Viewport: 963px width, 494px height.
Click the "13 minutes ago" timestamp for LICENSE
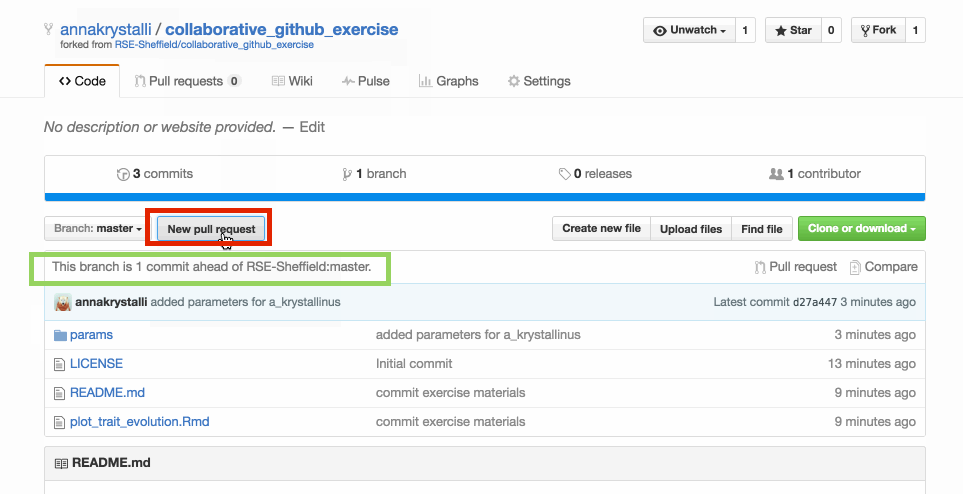(x=871, y=364)
